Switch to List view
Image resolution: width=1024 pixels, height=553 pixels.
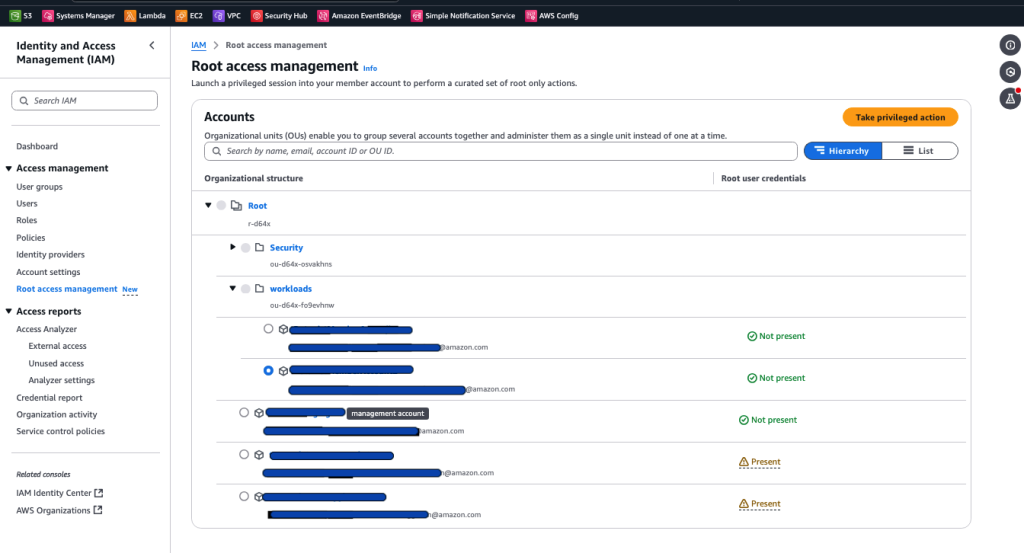(x=920, y=151)
